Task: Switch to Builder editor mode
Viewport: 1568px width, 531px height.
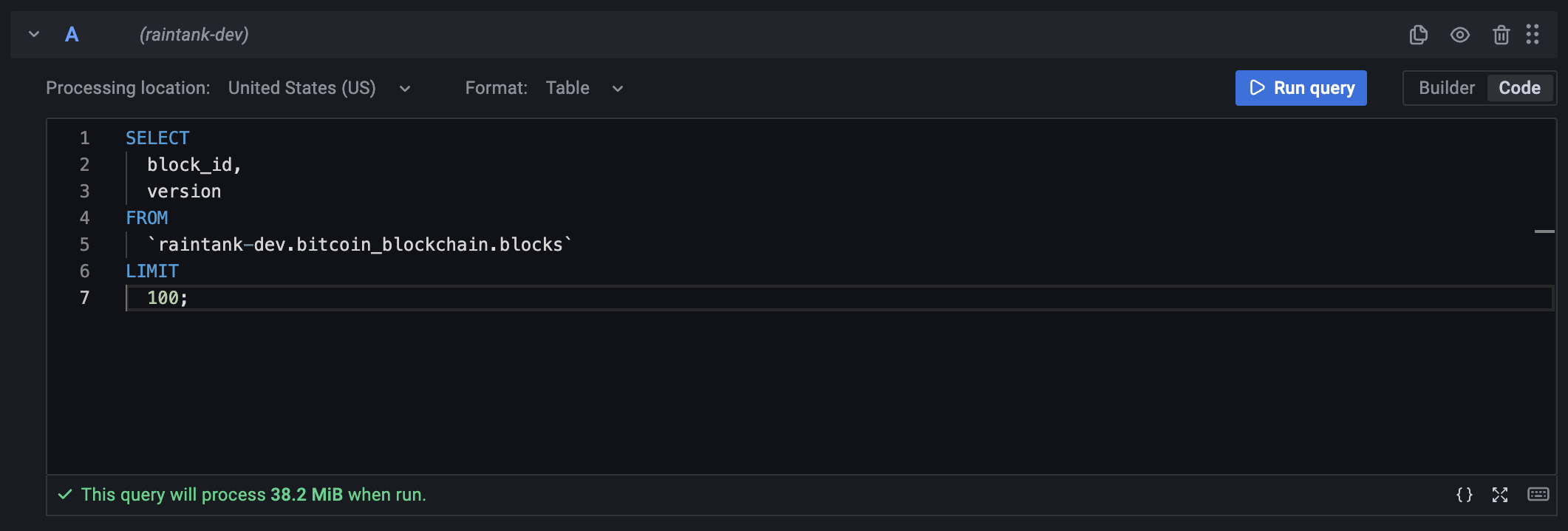Action: pos(1446,88)
